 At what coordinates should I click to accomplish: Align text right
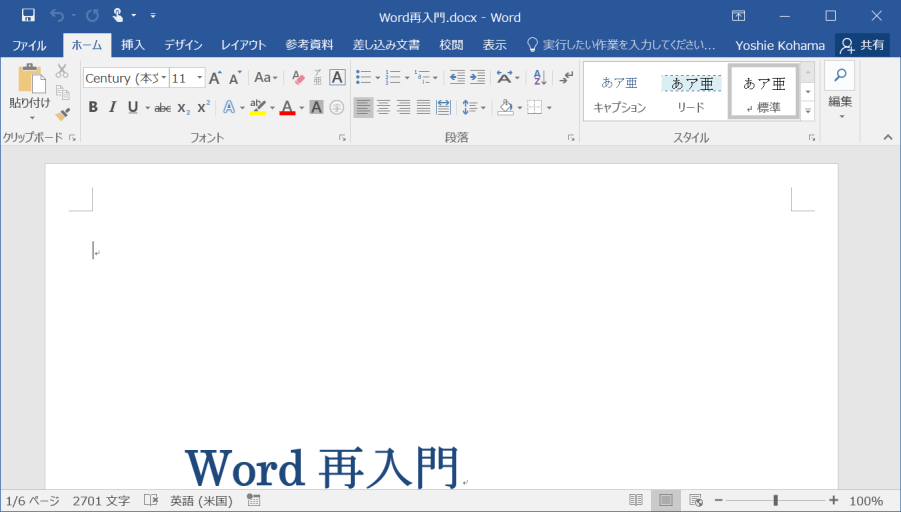point(403,107)
